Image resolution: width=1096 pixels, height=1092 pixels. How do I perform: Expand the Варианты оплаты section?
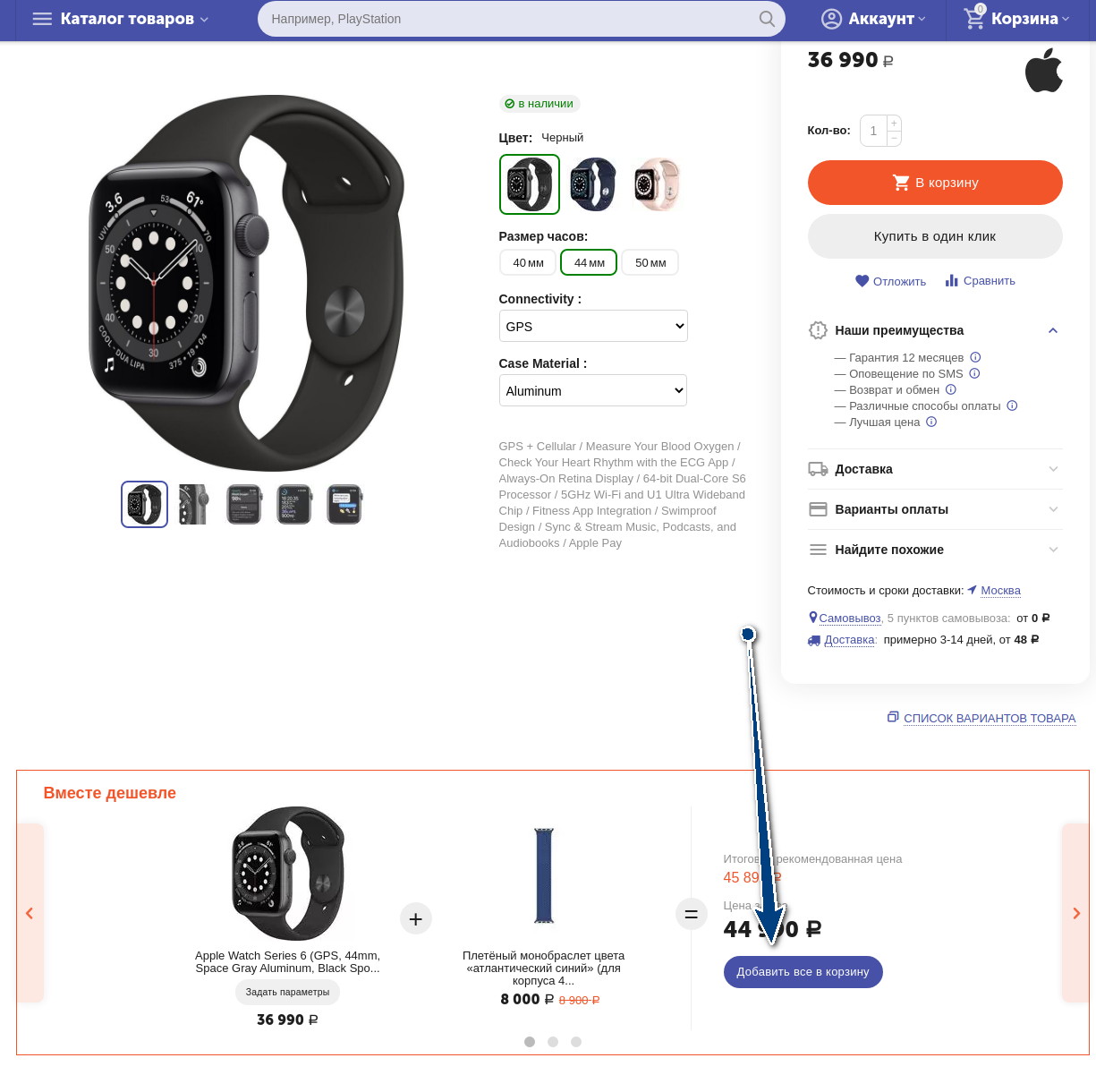point(935,509)
